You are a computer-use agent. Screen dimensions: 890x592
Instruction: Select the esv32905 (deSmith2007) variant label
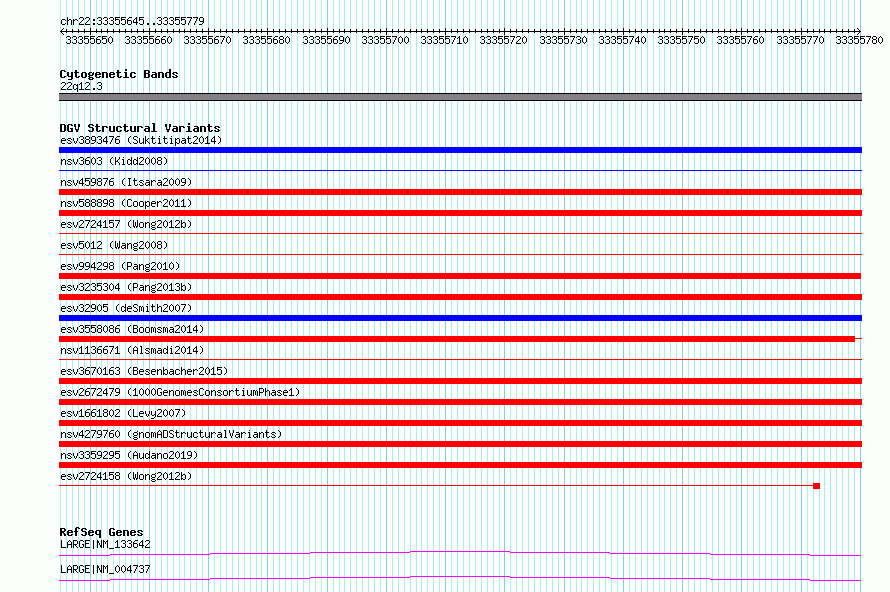(x=126, y=308)
